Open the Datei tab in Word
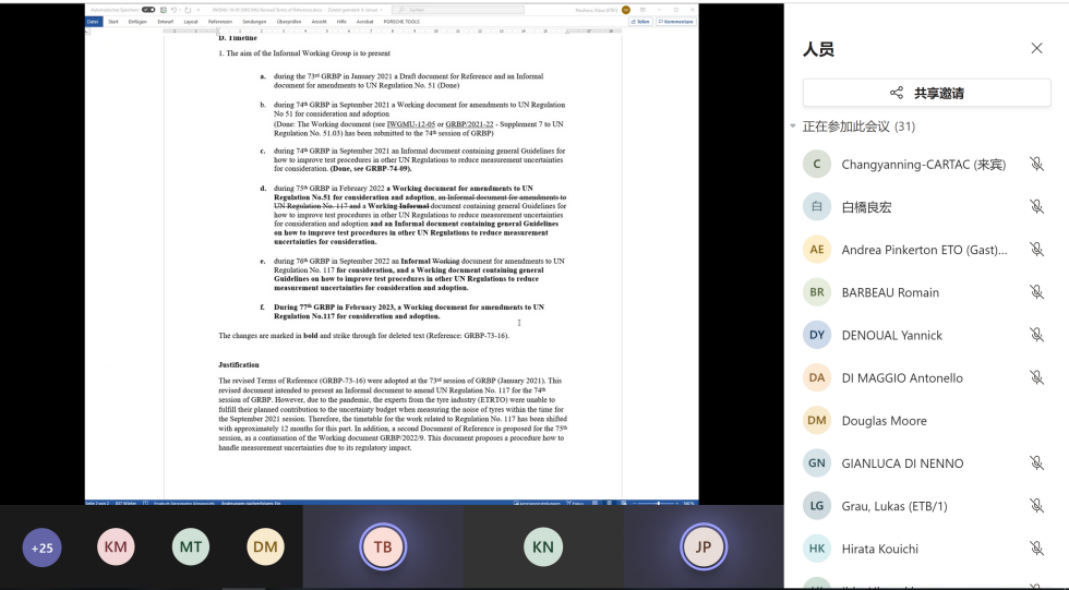The image size is (1069, 590). click(93, 20)
